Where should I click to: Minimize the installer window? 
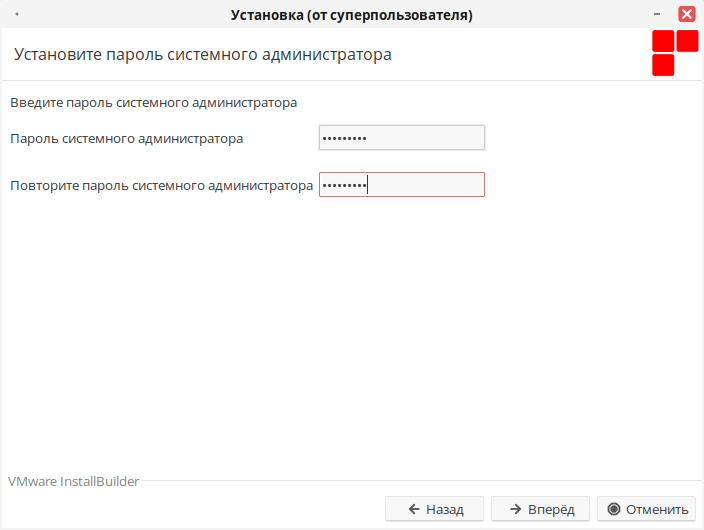click(657, 15)
